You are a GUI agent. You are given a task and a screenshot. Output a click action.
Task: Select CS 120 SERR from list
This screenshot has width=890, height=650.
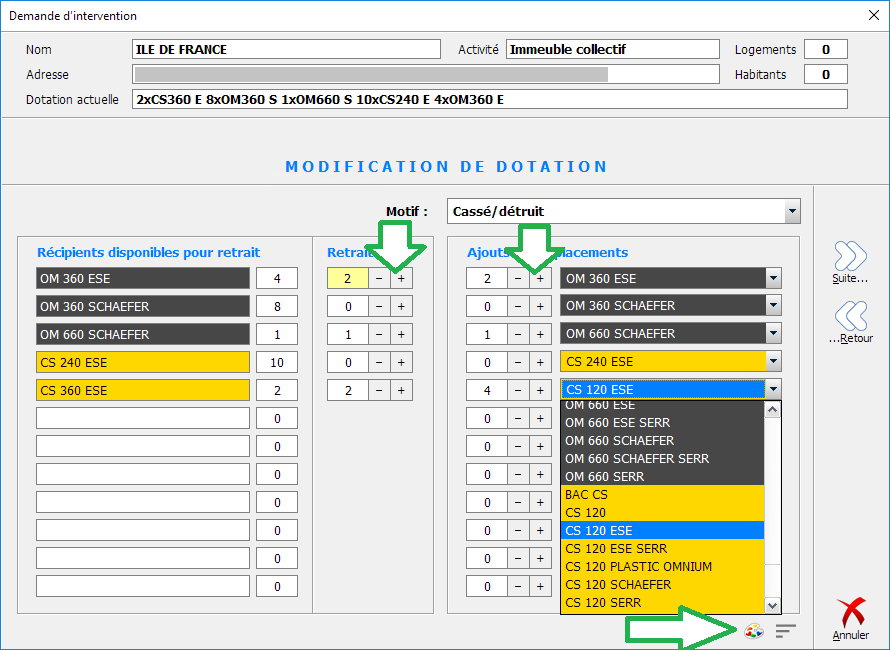pyautogui.click(x=662, y=603)
